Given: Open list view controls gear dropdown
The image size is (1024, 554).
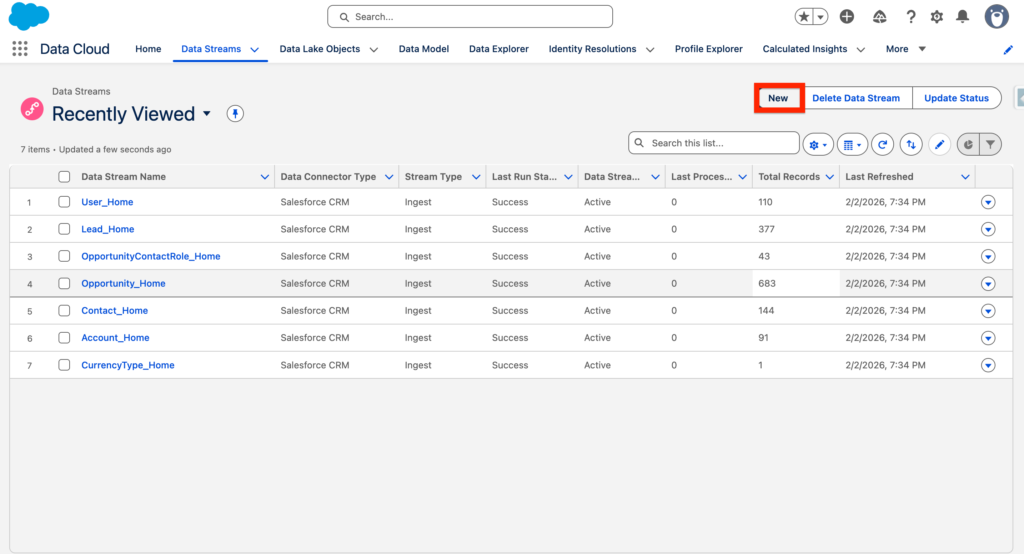Looking at the screenshot, I should (x=817, y=144).
